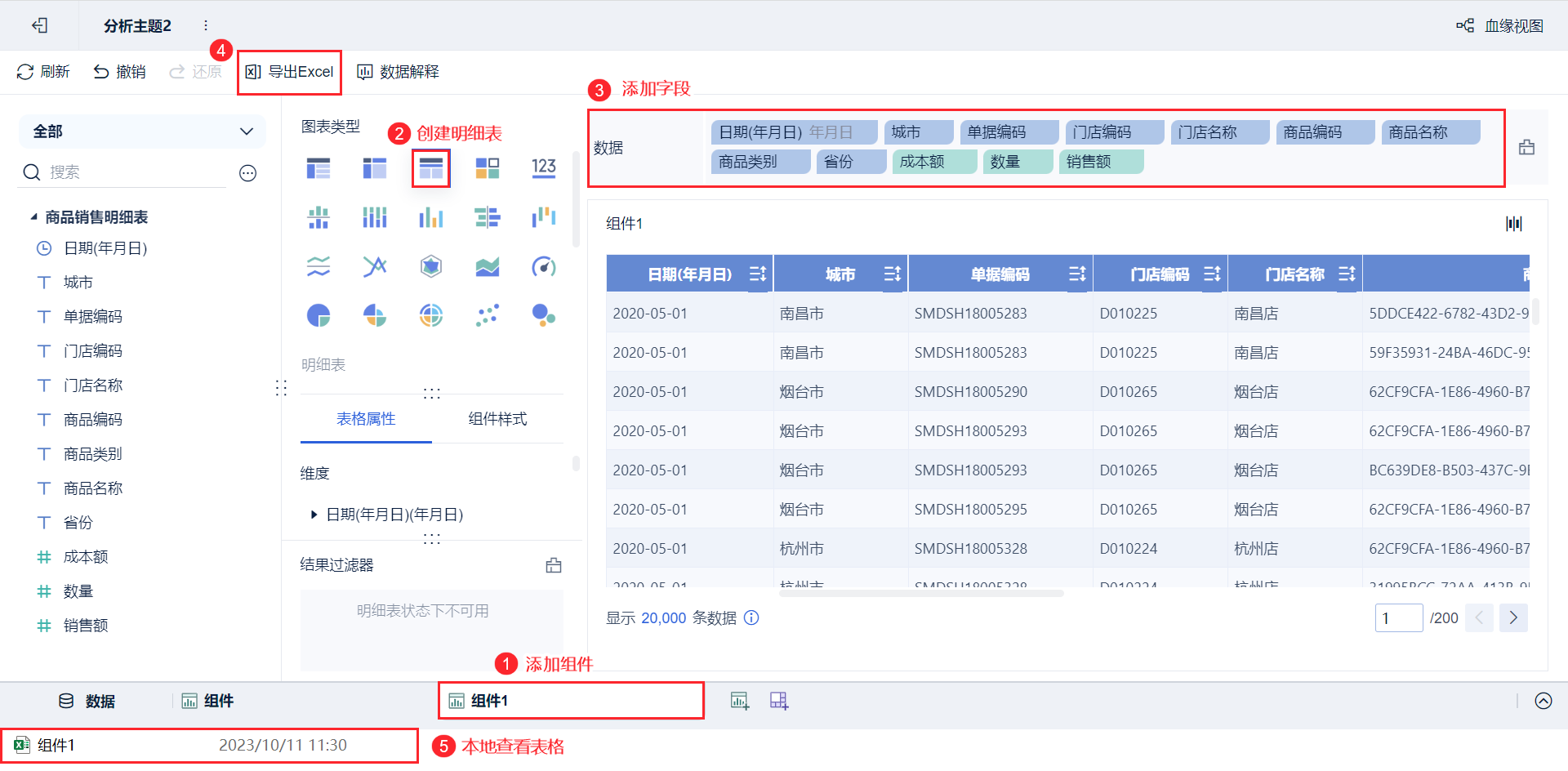This screenshot has width=1568, height=771.
Task: Select the 商品类别 field in the field list
Action: pos(93,454)
